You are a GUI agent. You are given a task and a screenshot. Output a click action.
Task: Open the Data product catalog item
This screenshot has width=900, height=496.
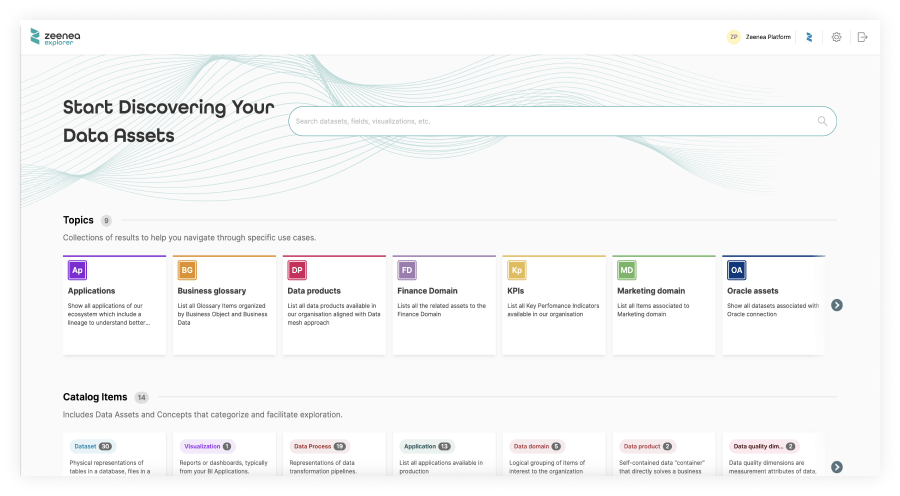(x=646, y=446)
